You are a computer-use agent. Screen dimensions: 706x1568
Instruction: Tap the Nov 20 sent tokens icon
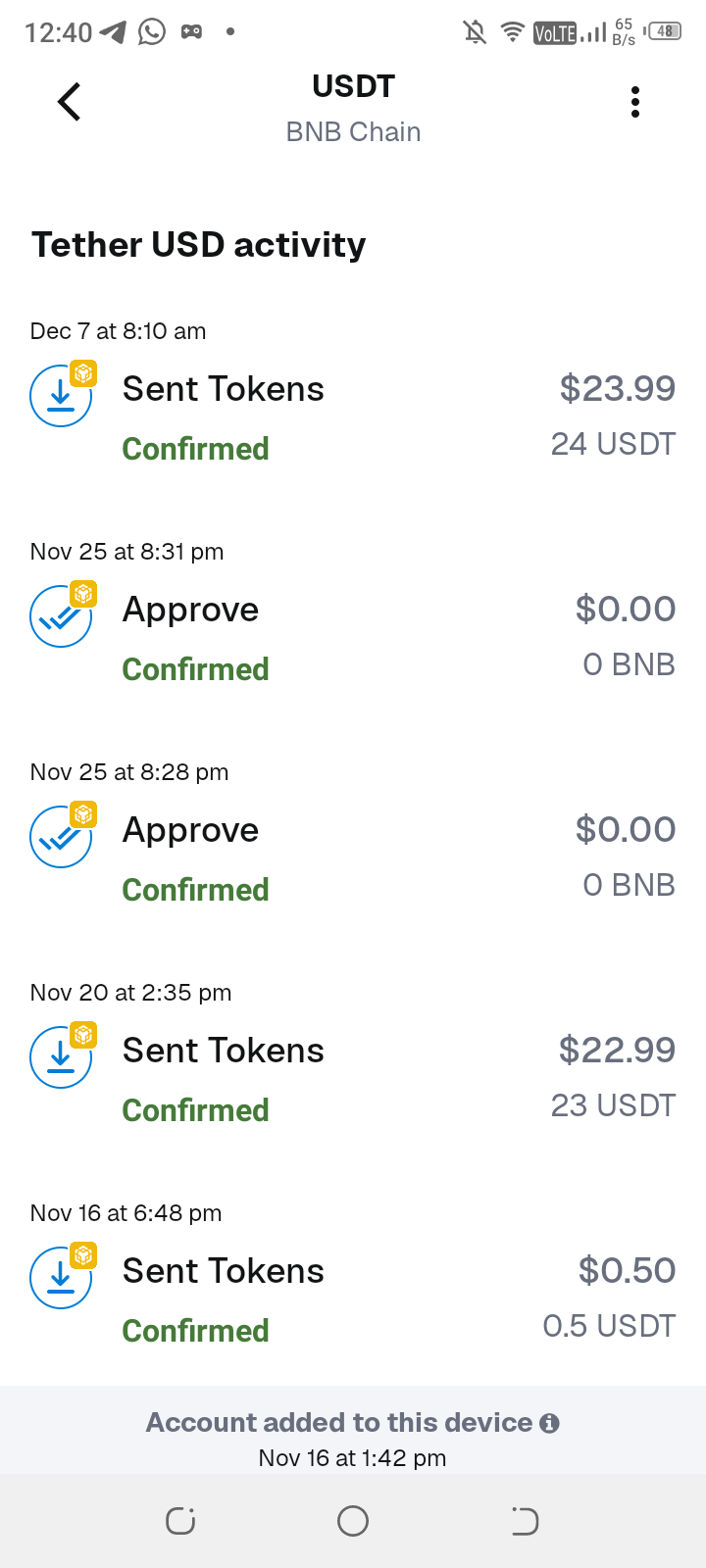coord(62,1056)
